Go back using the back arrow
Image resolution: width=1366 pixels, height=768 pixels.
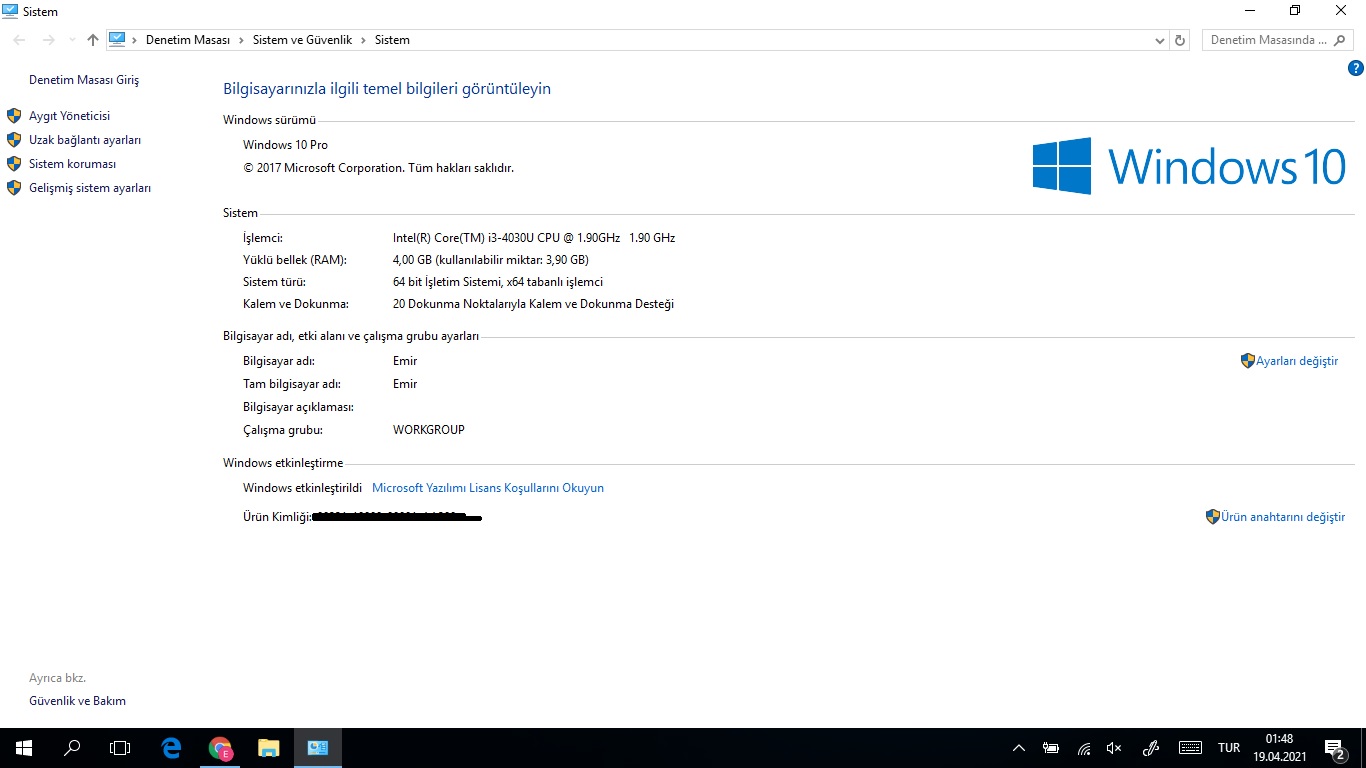20,40
